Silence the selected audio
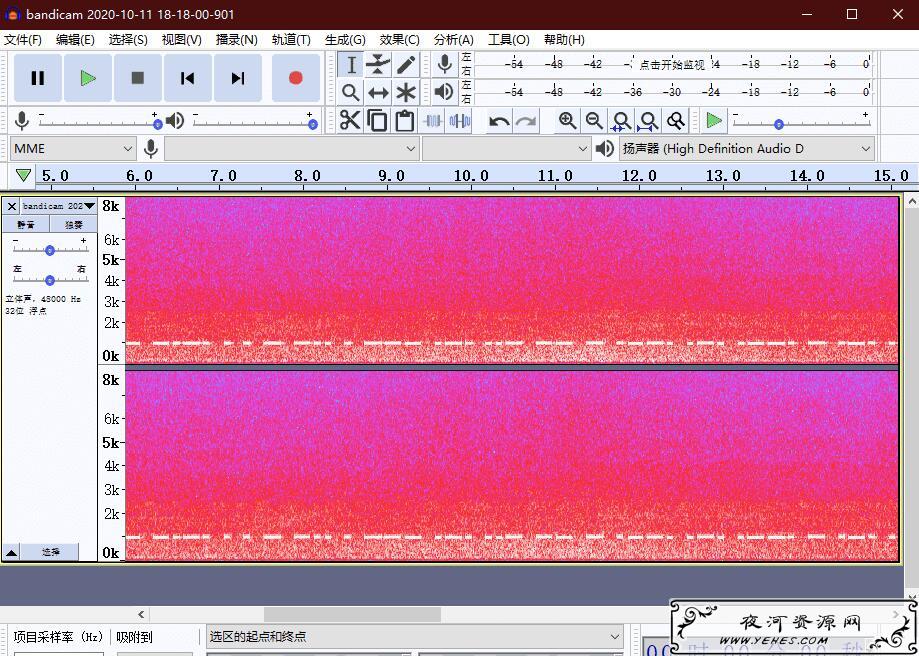The width and height of the screenshot is (919, 656). point(460,121)
